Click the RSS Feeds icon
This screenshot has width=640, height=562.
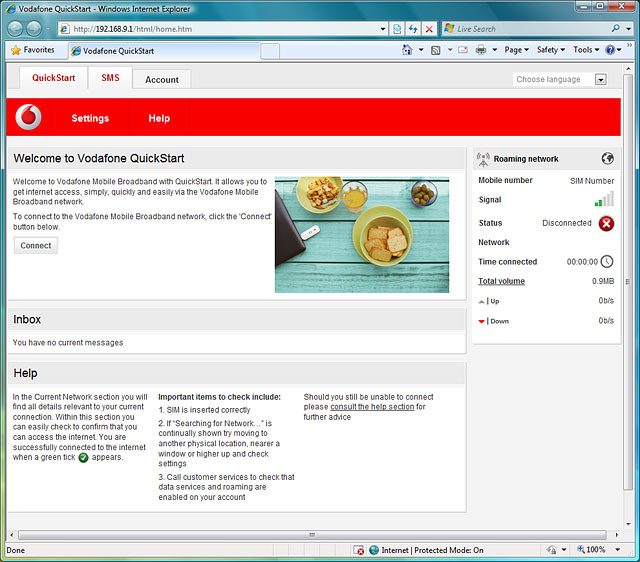click(436, 50)
